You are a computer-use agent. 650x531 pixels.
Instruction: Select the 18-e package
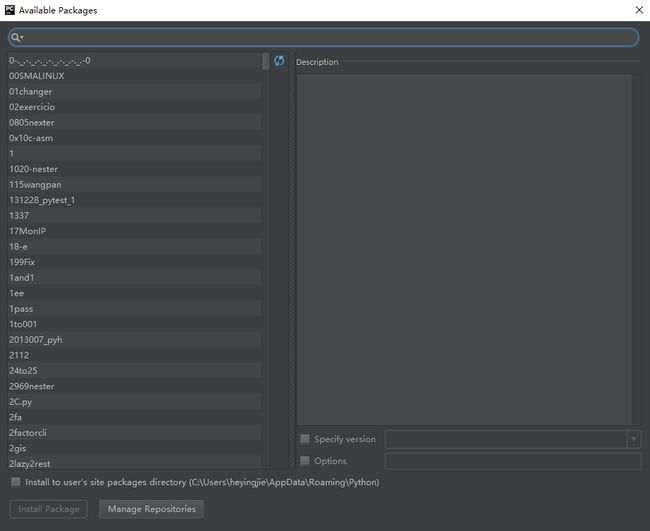point(135,247)
